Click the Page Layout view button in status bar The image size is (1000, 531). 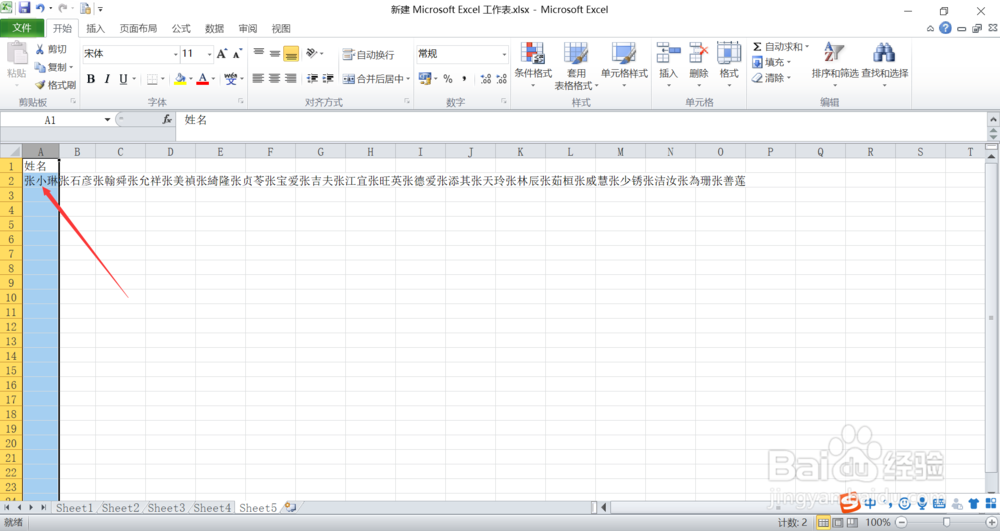pos(838,523)
